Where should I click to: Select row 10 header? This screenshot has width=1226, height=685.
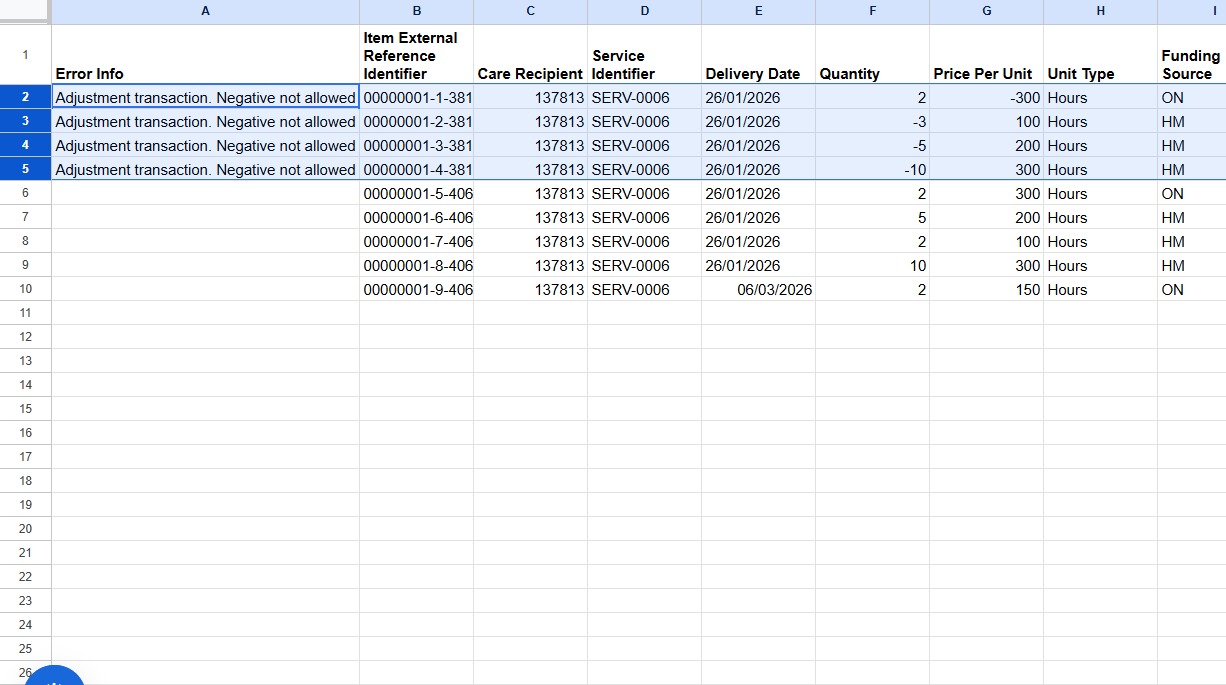25,289
